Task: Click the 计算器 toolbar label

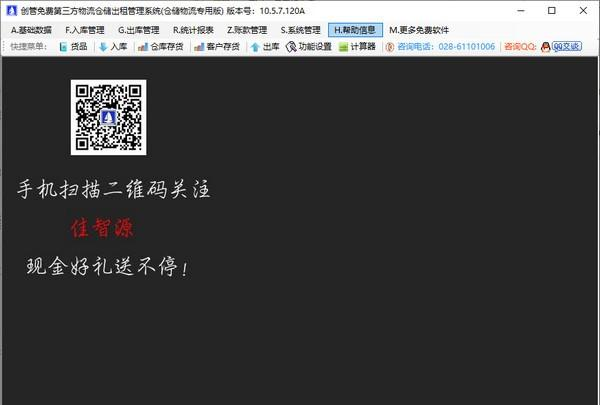Action: [363, 47]
